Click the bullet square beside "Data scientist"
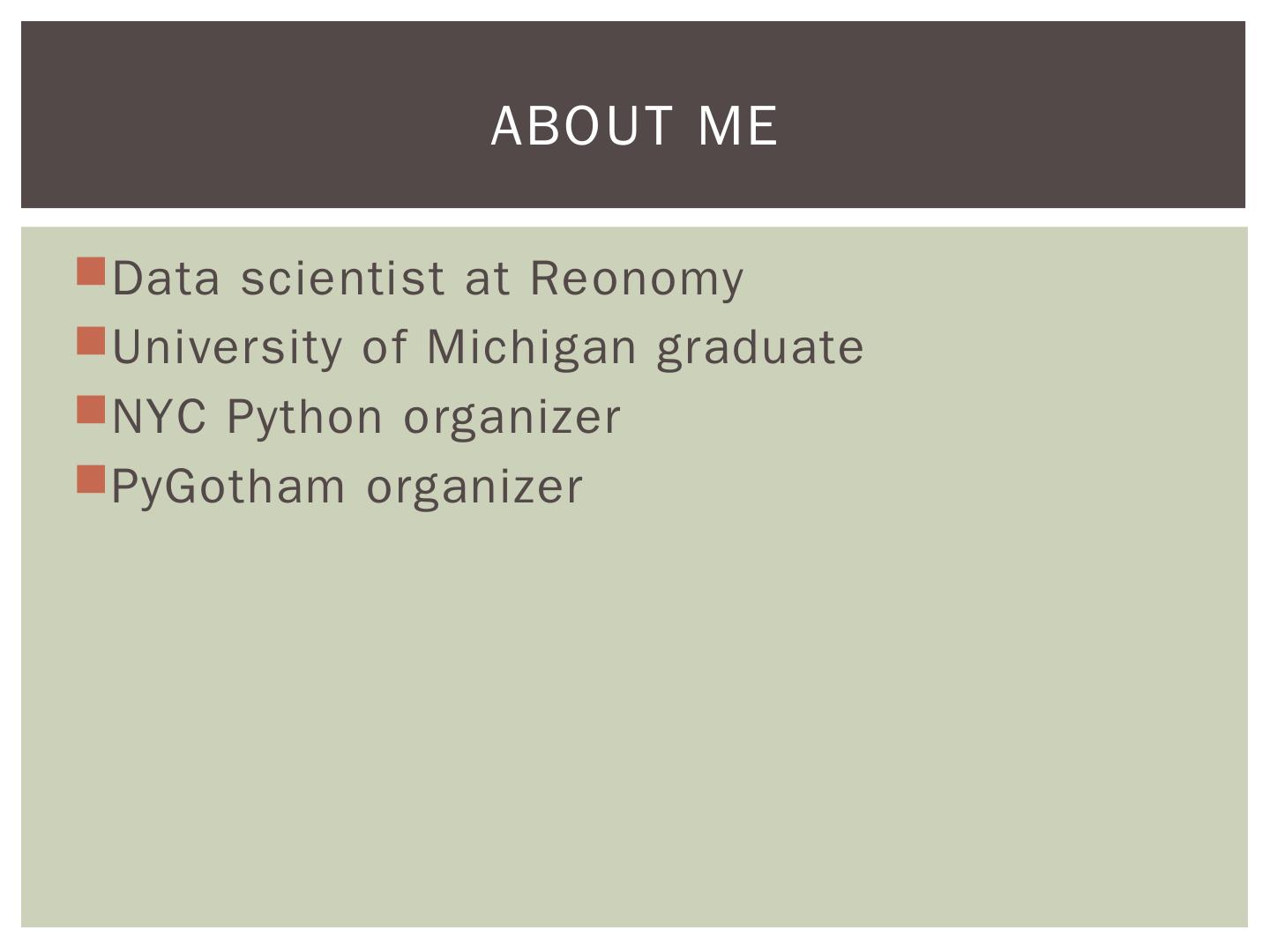The height and width of the screenshot is (952, 1270). click(91, 271)
